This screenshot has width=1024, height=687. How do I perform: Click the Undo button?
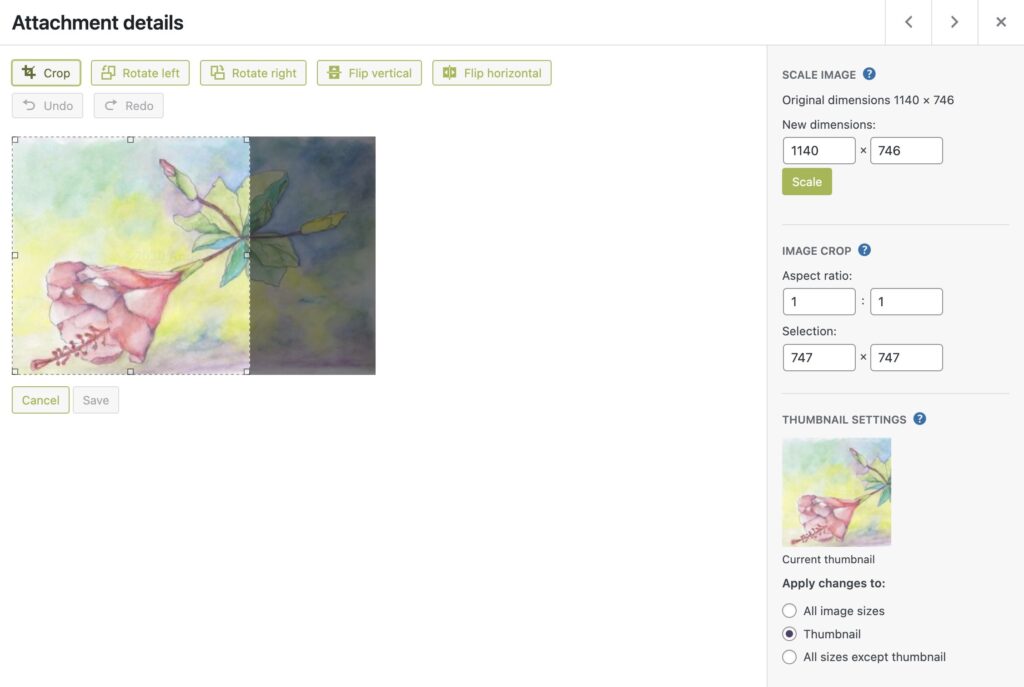tap(48, 106)
